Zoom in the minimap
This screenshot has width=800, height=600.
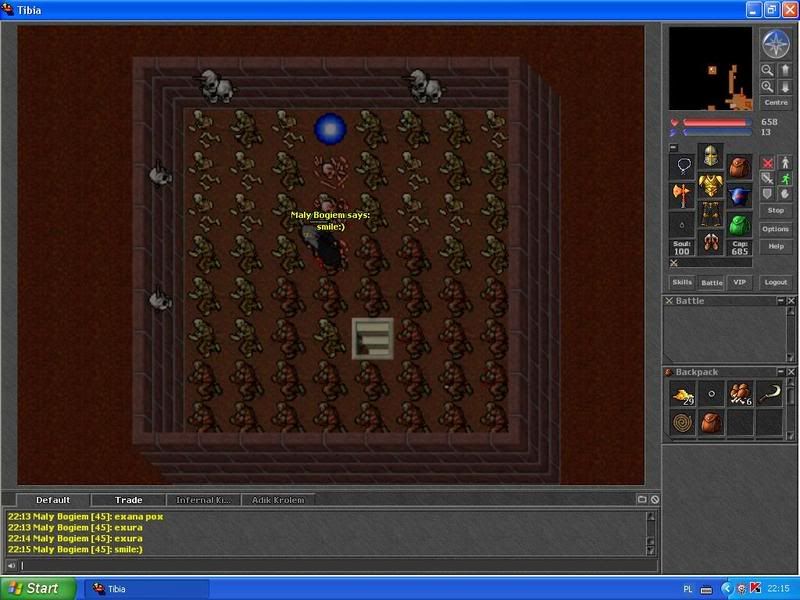[767, 87]
